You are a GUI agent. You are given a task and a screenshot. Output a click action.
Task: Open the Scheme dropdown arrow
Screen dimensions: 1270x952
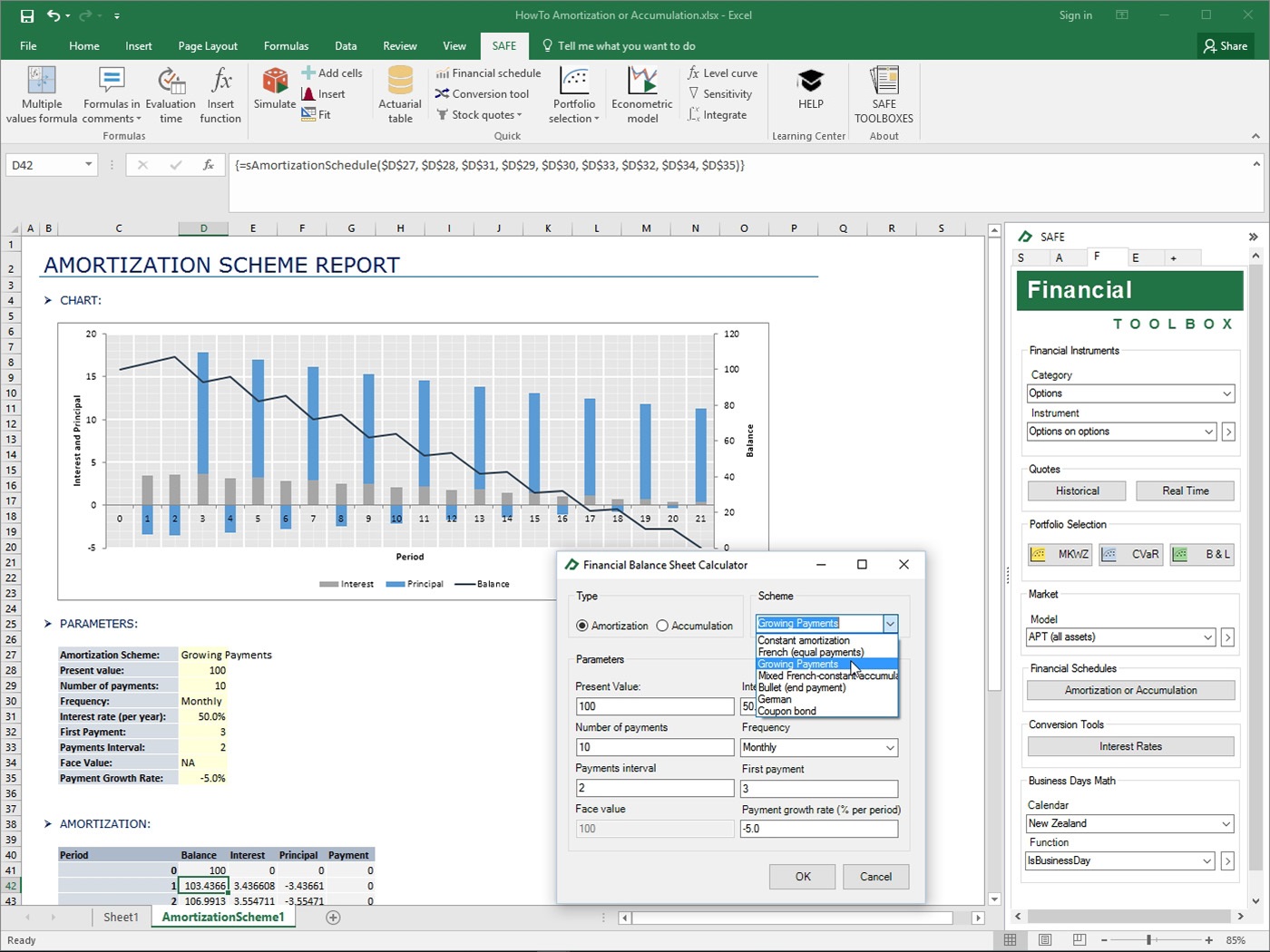coord(890,624)
